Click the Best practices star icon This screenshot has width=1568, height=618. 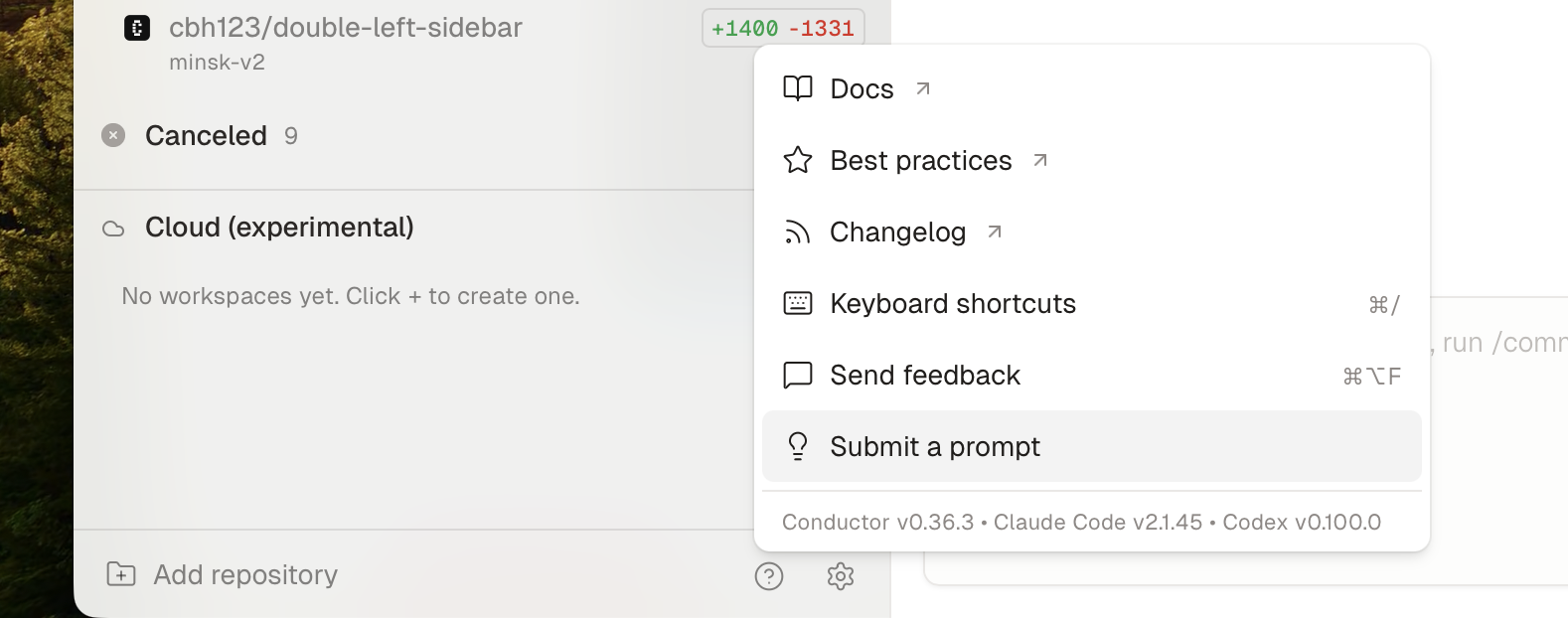798,160
